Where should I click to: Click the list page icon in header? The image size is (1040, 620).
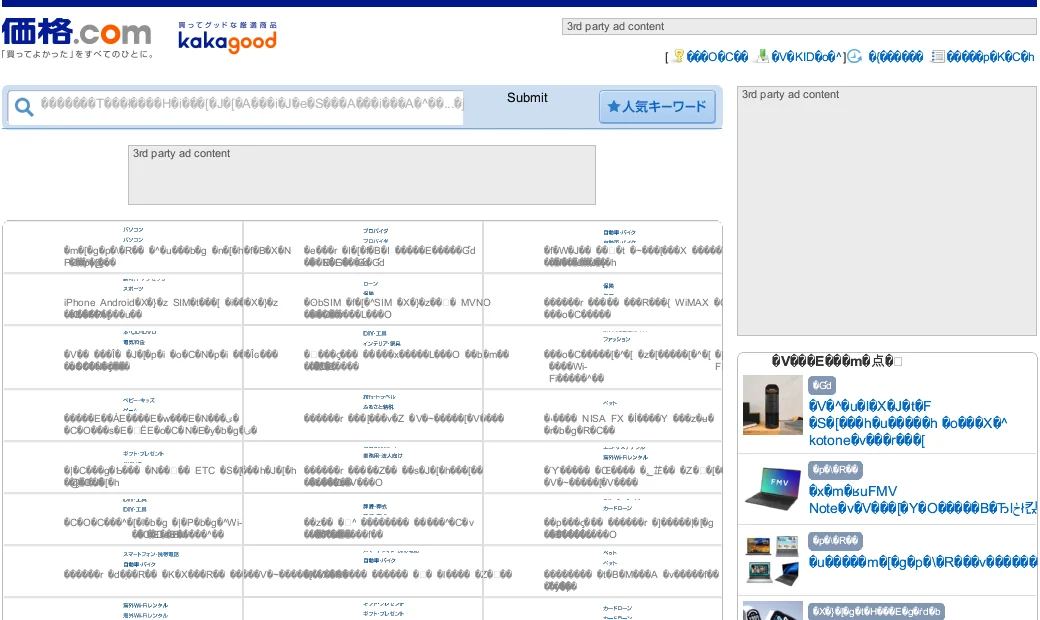937,56
